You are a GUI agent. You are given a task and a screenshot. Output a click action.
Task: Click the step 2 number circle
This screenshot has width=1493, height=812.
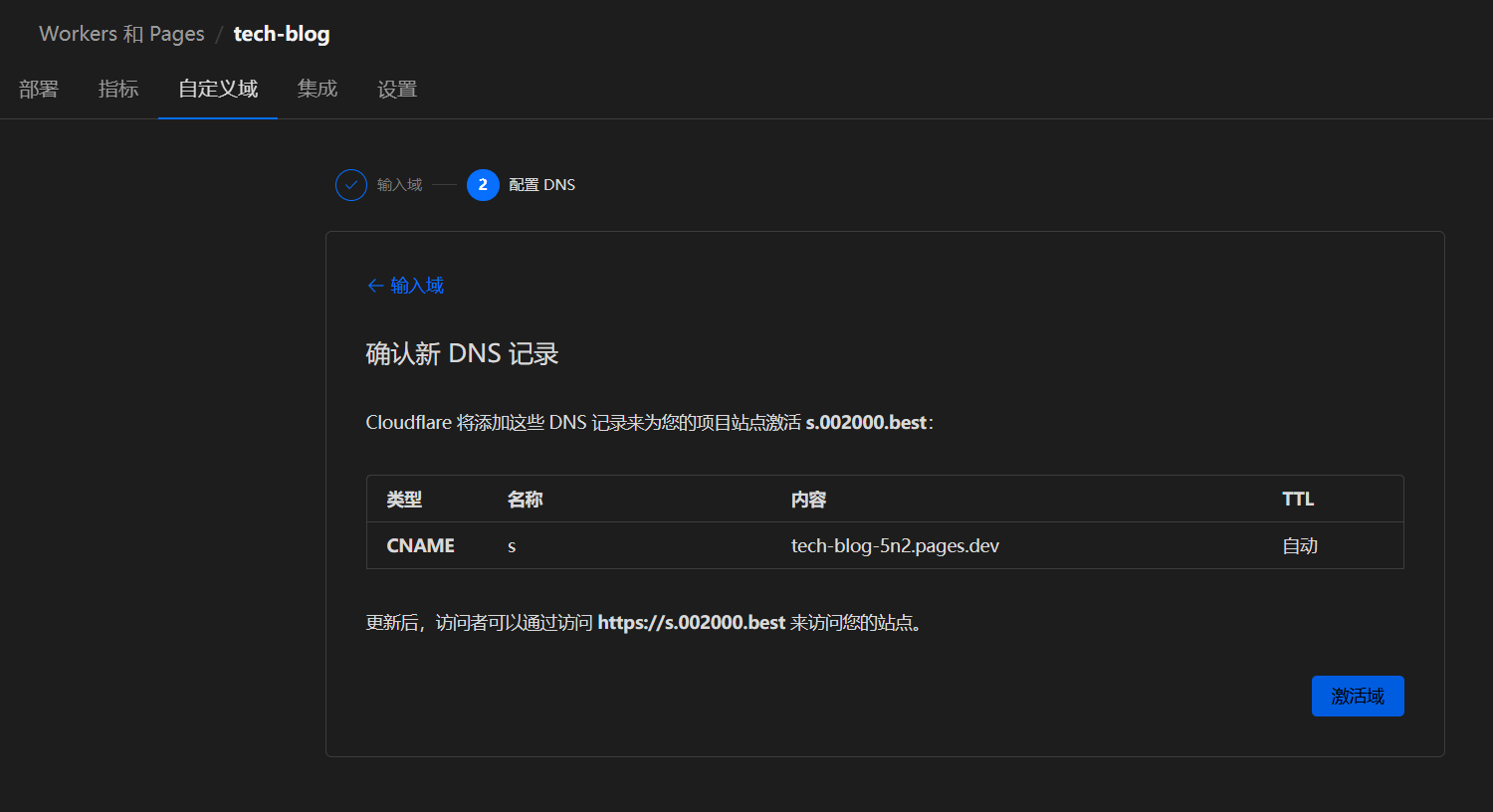click(483, 185)
